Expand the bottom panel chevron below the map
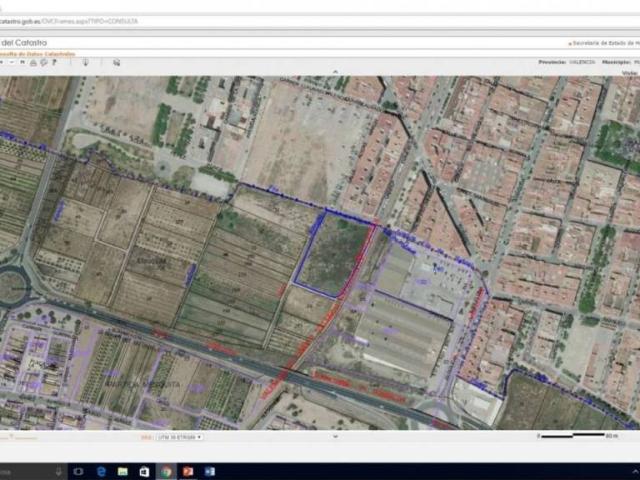This screenshot has width=640, height=480. tap(335, 436)
